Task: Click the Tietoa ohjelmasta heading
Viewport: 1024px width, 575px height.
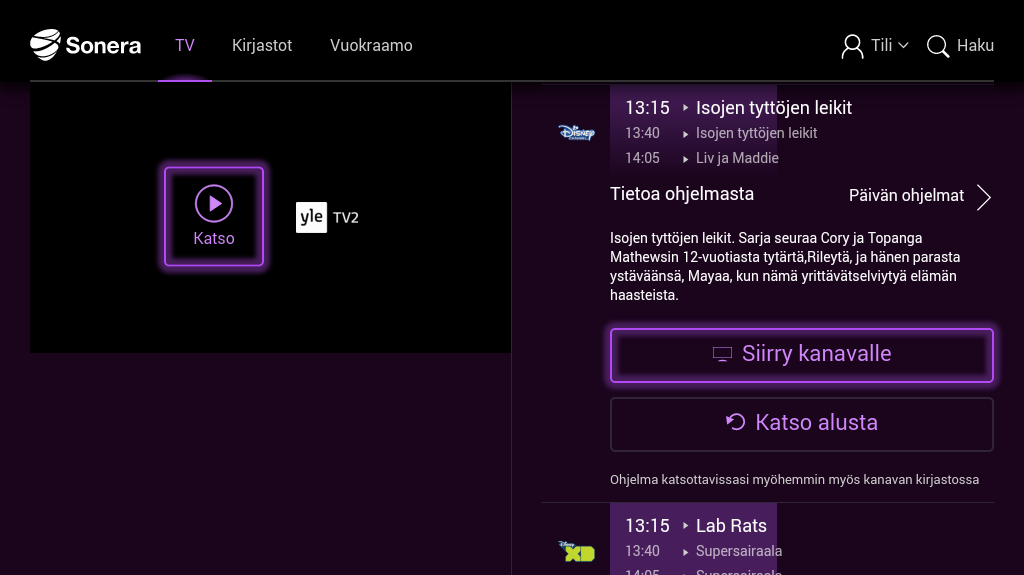Action: pyautogui.click(x=682, y=194)
